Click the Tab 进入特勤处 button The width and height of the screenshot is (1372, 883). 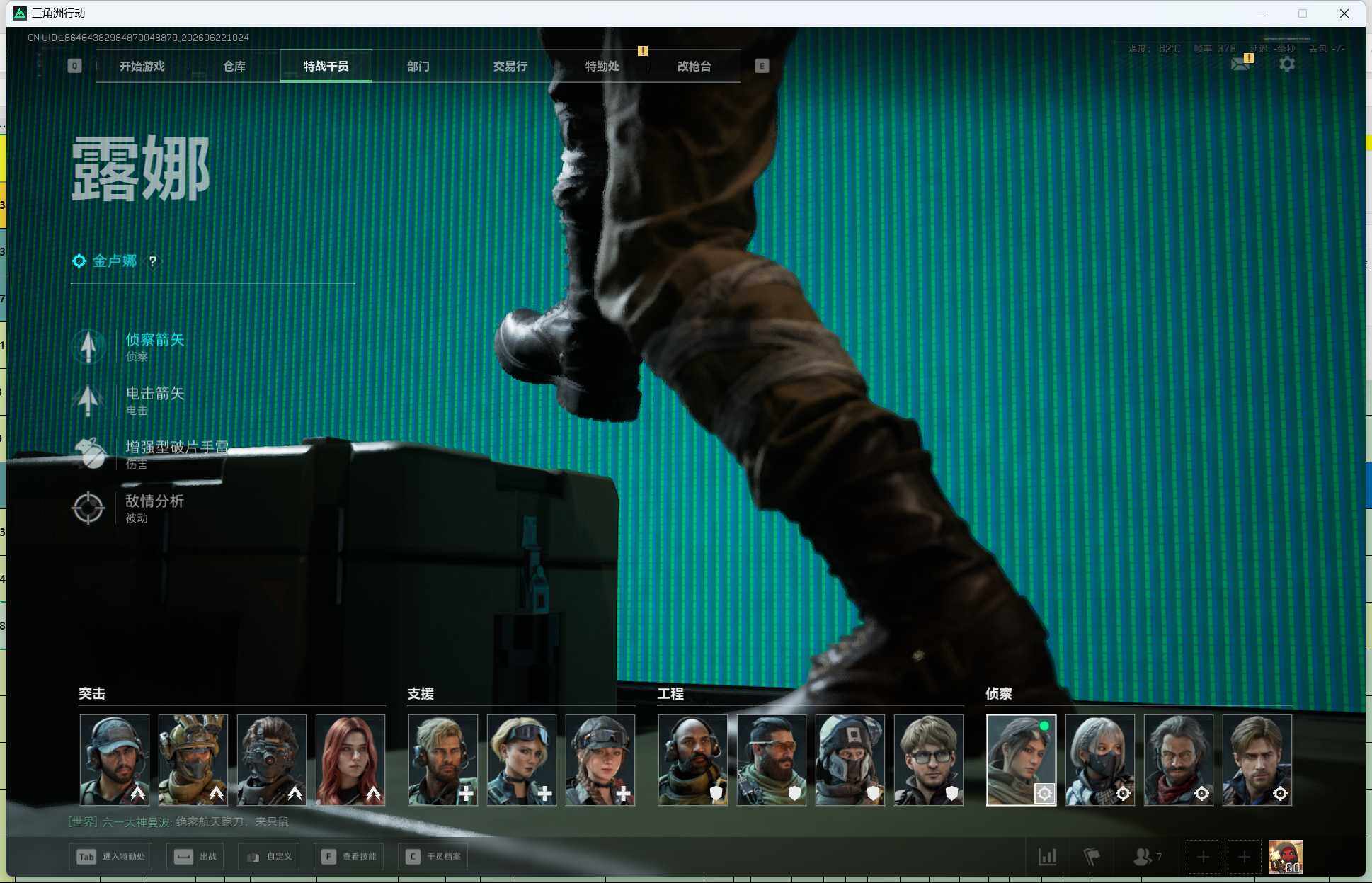tap(110, 857)
